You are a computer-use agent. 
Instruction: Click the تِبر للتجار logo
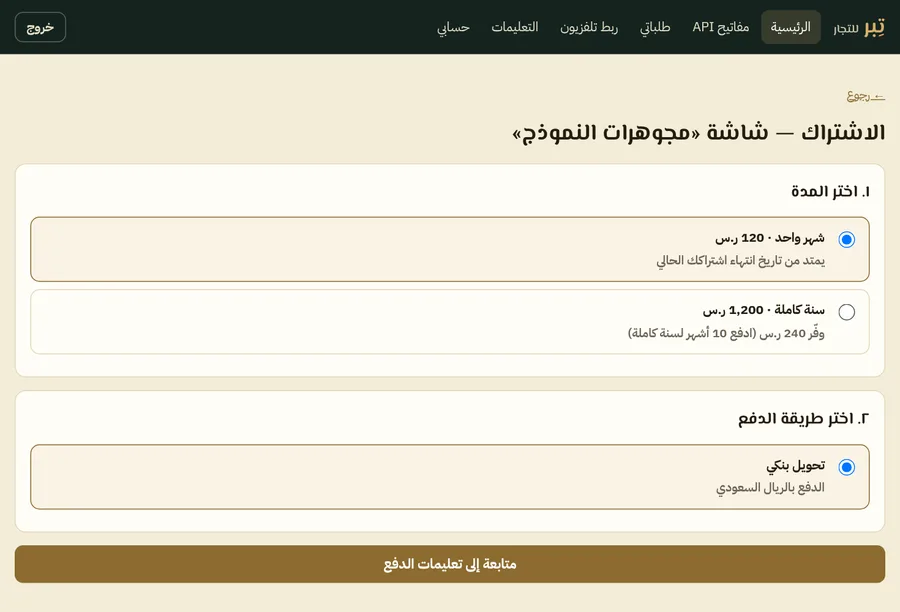pos(859,27)
